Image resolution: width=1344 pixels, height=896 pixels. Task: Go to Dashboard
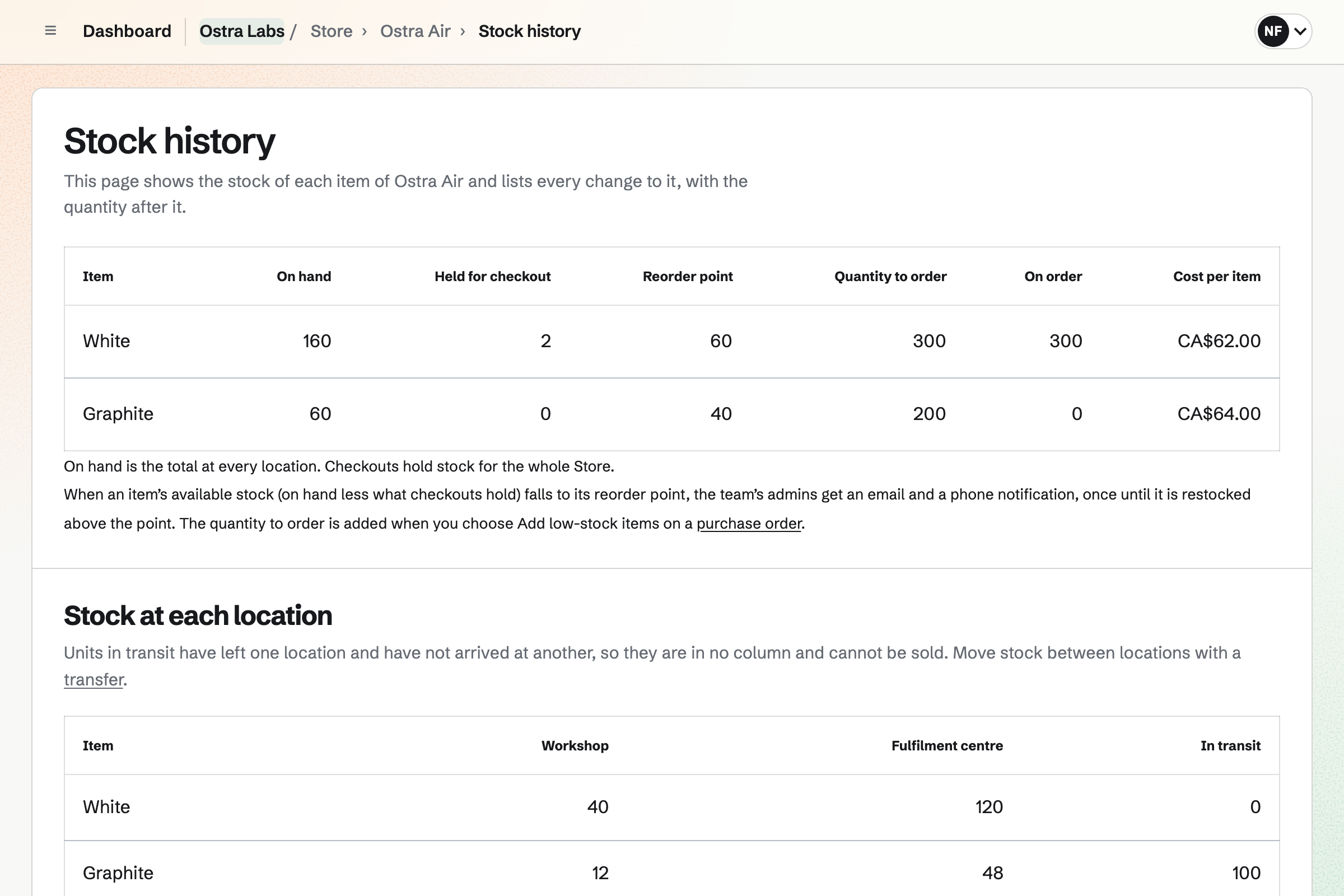pos(127,31)
